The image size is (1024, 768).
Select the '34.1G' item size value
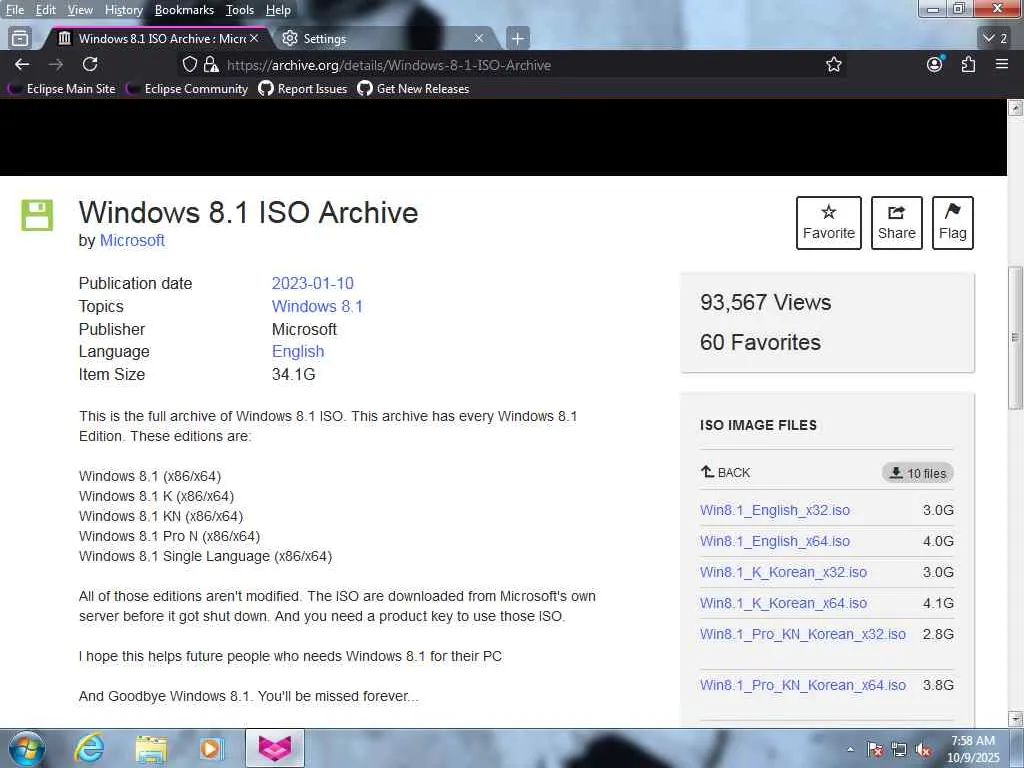tap(293, 374)
